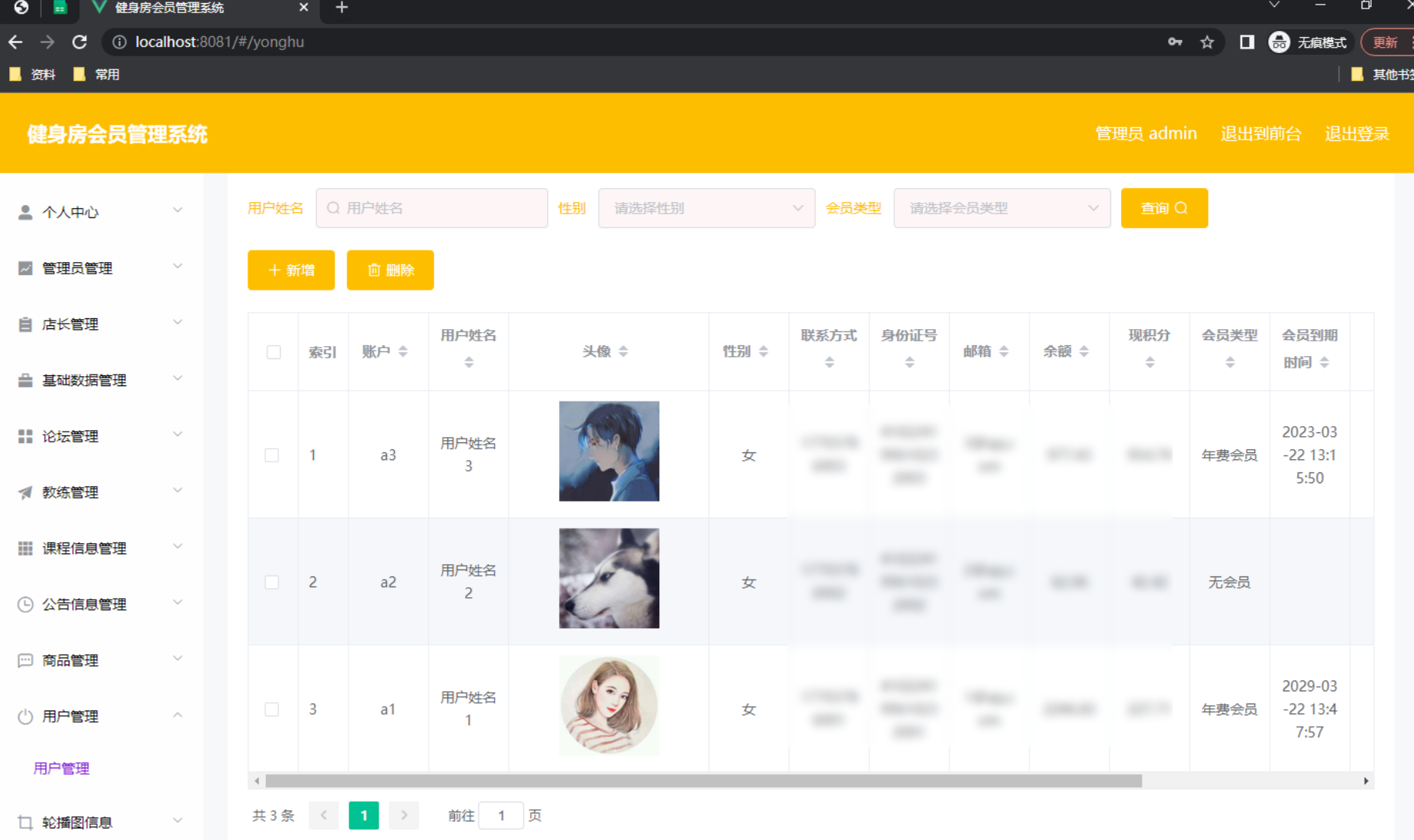Expand 个人中心 chevron in sidebar
This screenshot has height=840, width=1414.
click(177, 210)
